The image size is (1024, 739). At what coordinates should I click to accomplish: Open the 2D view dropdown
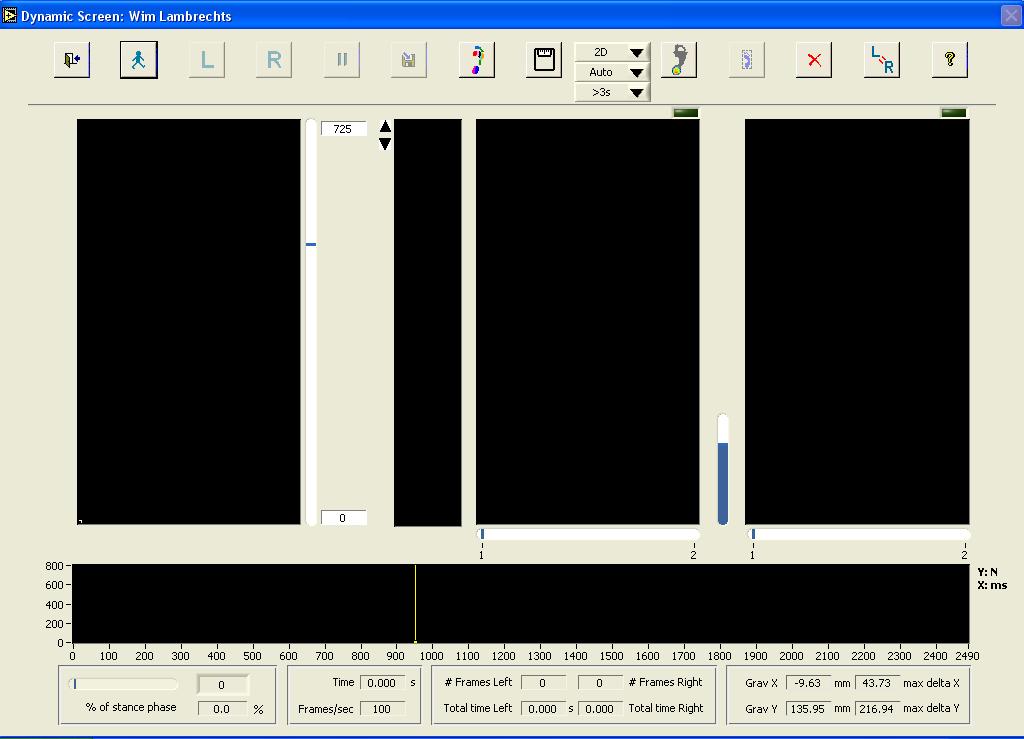point(612,52)
